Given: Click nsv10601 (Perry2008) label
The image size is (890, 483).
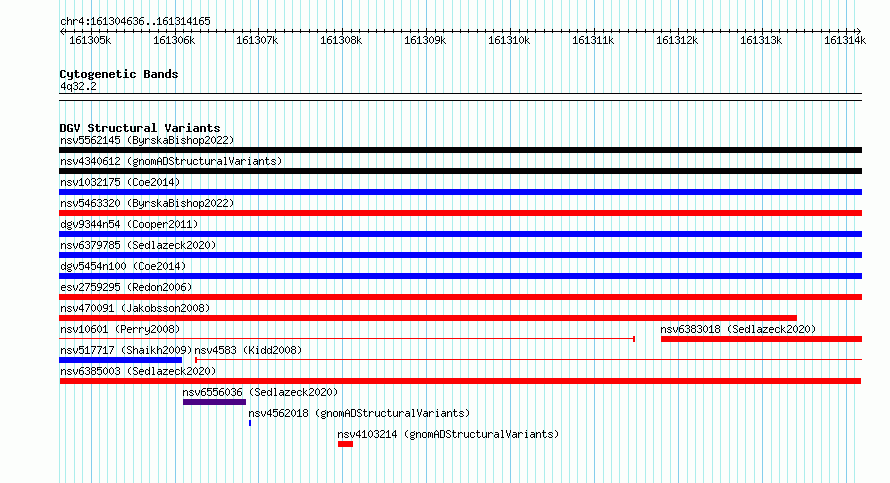Looking at the screenshot, I should (120, 329).
